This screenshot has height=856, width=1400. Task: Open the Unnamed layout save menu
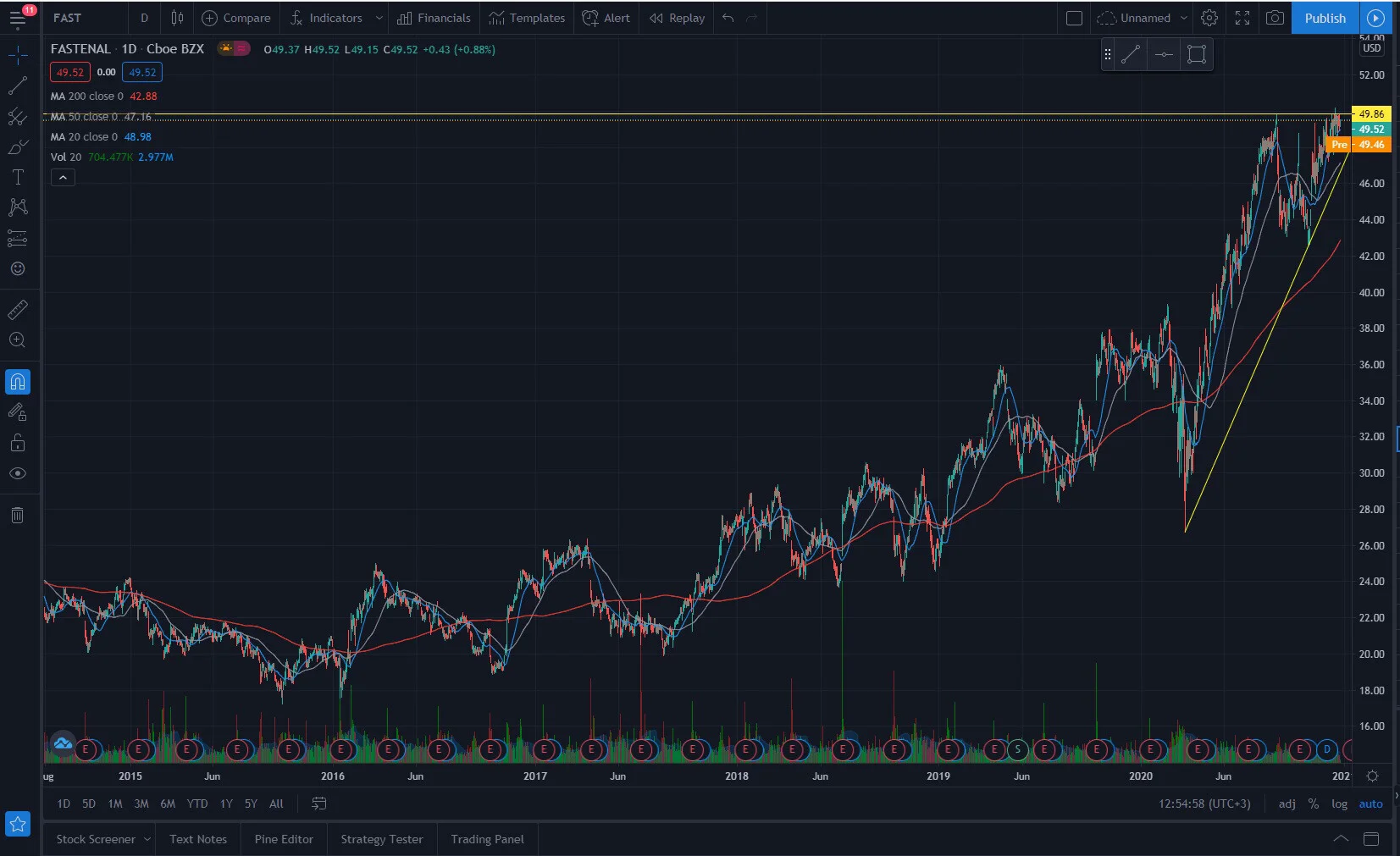1142,18
